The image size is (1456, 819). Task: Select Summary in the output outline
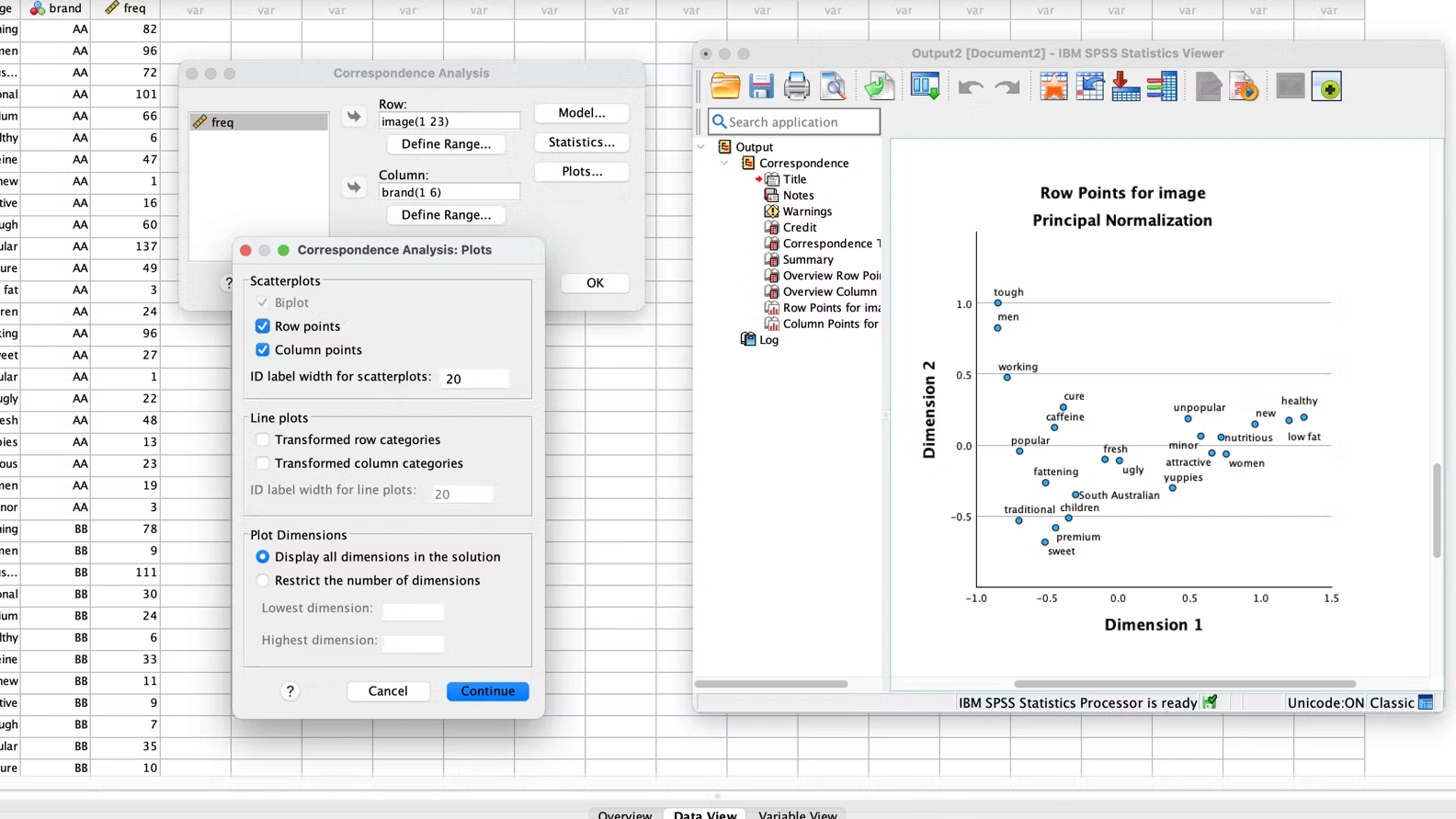pyautogui.click(x=807, y=259)
